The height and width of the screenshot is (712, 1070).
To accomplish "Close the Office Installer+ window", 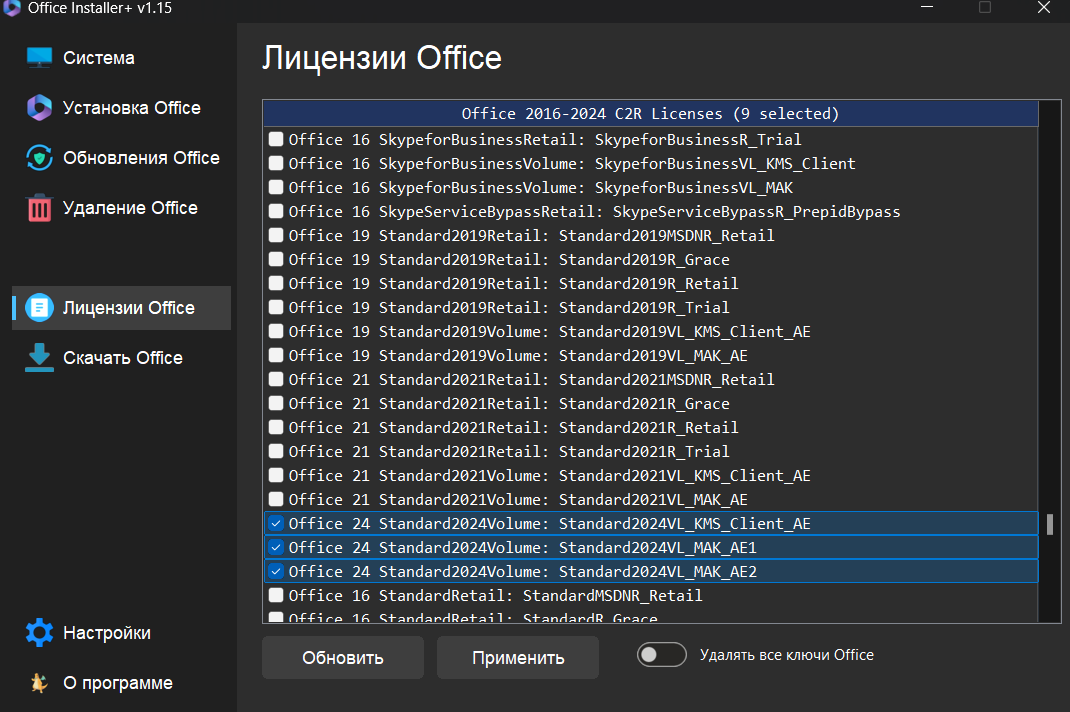I will (x=1043, y=8).
